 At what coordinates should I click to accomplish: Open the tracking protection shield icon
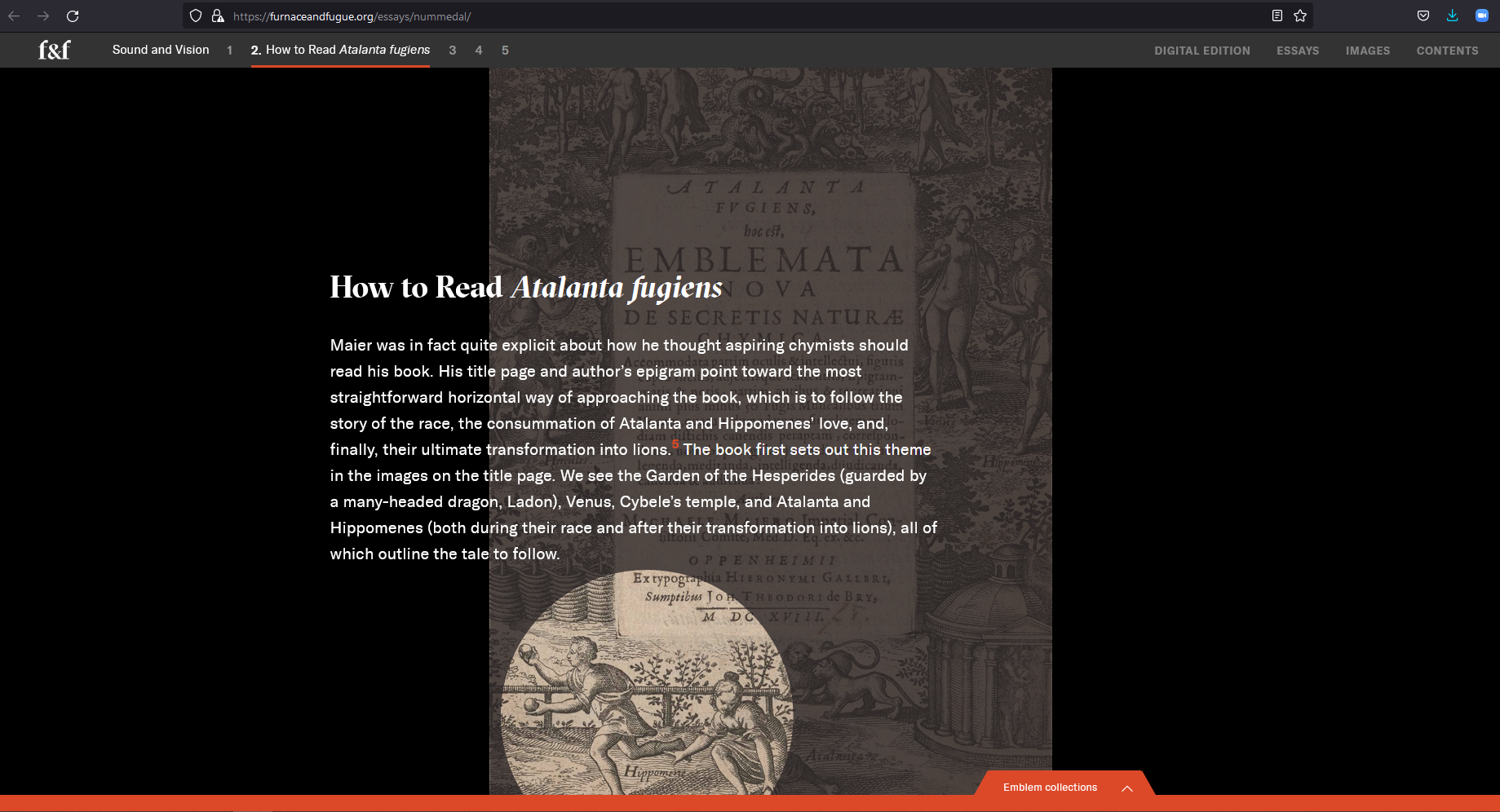pyautogui.click(x=196, y=15)
